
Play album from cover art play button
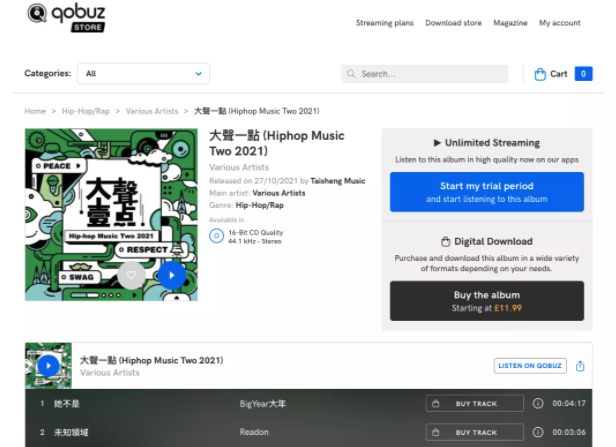point(171,274)
